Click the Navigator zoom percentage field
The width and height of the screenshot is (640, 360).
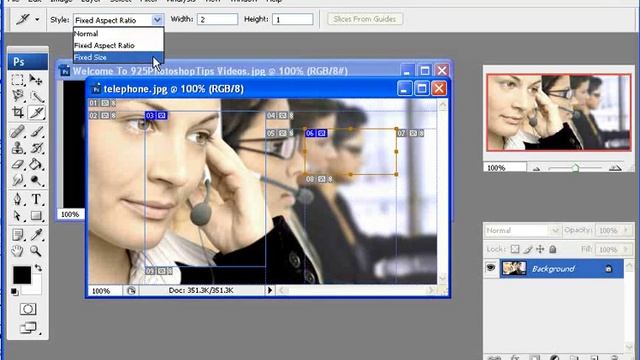(505, 168)
